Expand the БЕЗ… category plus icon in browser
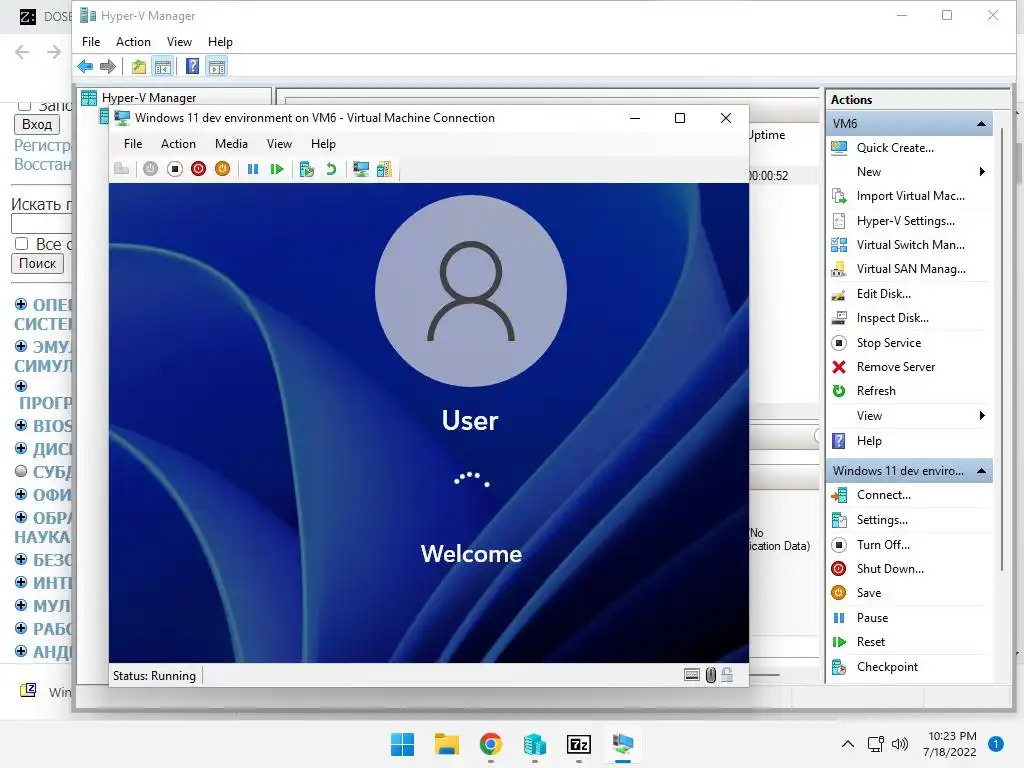Image resolution: width=1024 pixels, height=768 pixels. [21, 560]
